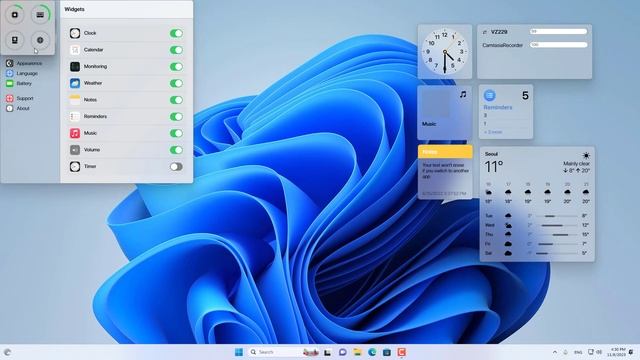Viewport: 640px width, 360px height.
Task: Click the Monitoring icon in widgets list
Action: pos(75,67)
